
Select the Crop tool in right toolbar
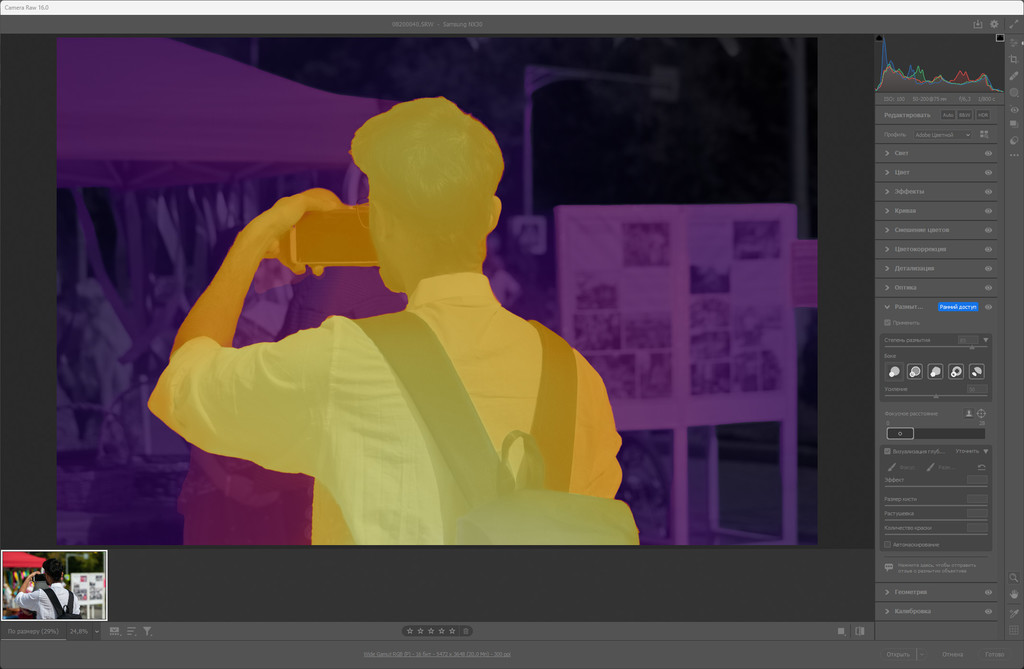click(1014, 59)
